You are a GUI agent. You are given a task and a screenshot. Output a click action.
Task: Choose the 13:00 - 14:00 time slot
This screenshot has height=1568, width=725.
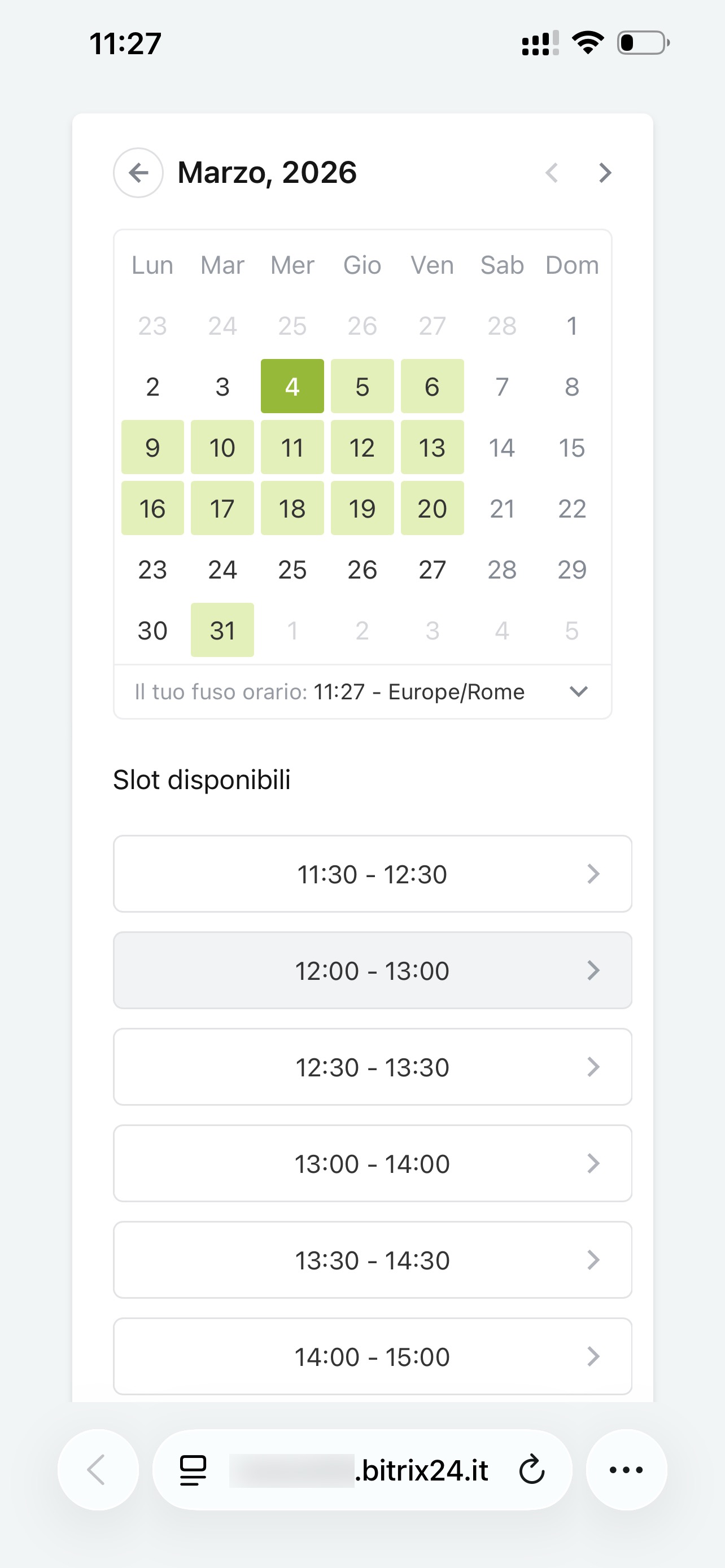tap(372, 1163)
